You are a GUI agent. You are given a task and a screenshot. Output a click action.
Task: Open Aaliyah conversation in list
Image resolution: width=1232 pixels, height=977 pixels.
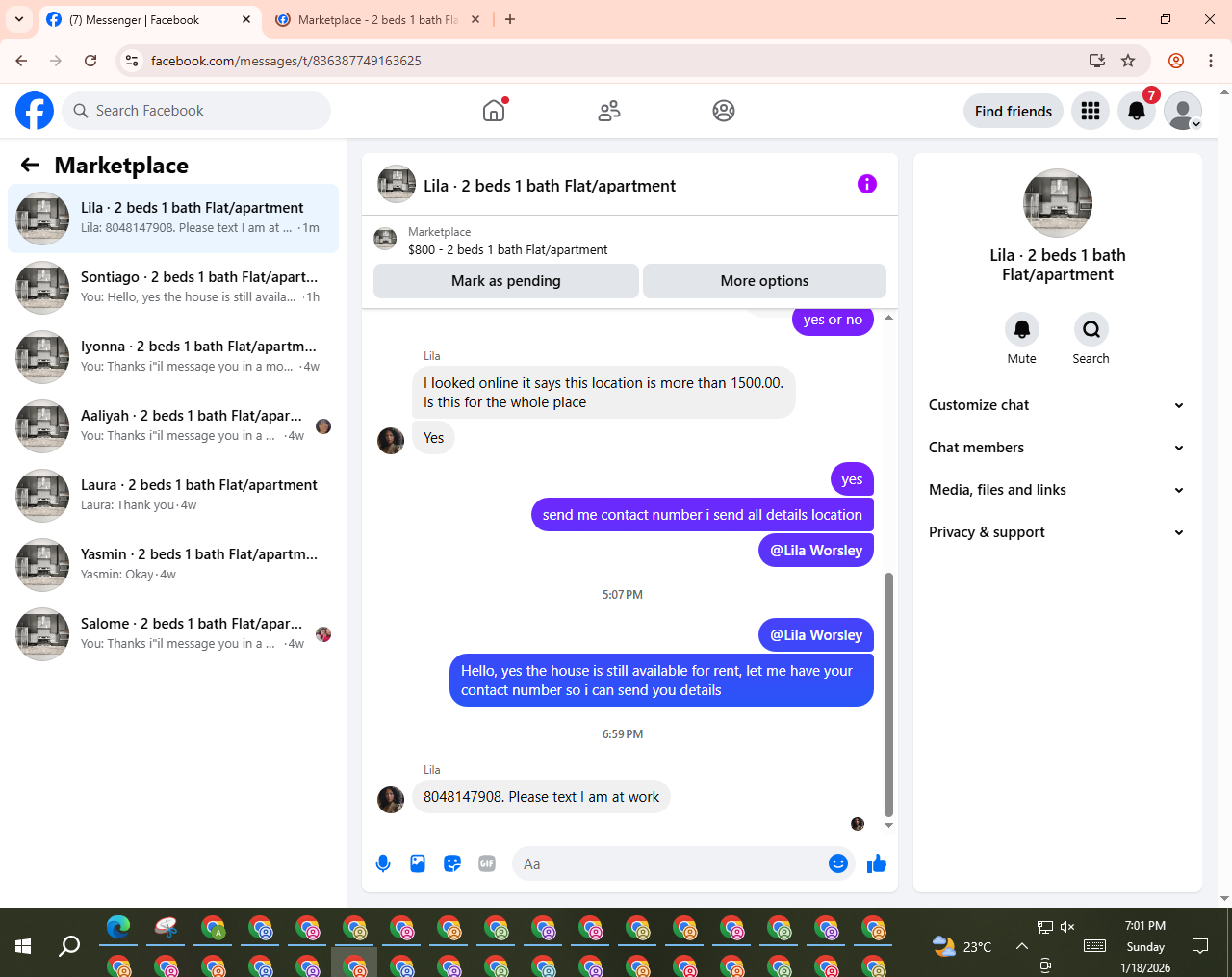(173, 426)
